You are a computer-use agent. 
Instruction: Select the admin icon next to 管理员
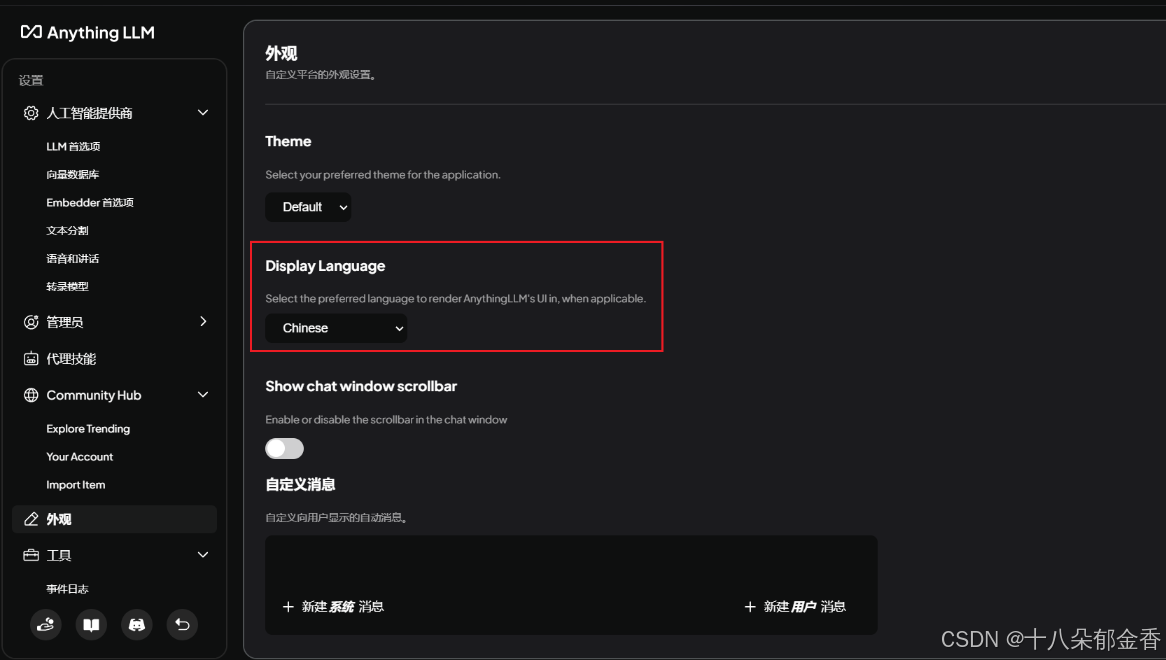(x=29, y=321)
